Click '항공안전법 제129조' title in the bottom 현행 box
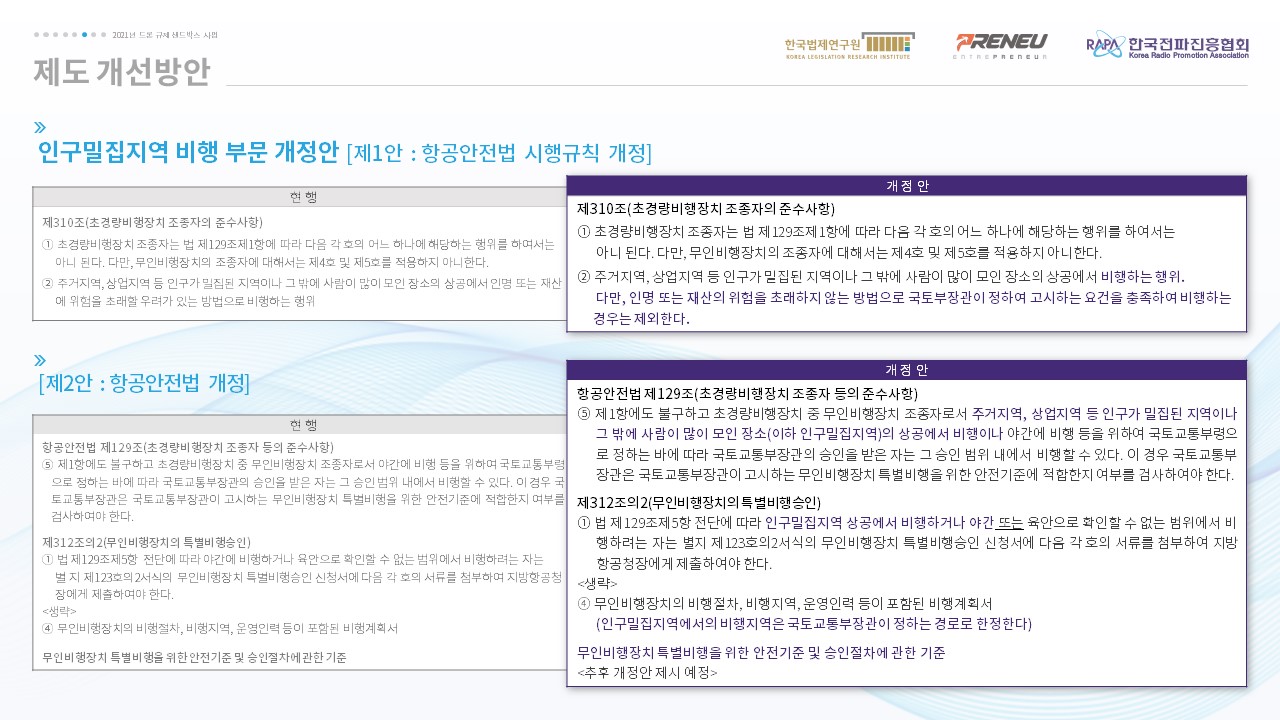This screenshot has height=720, width=1280. [x=188, y=447]
